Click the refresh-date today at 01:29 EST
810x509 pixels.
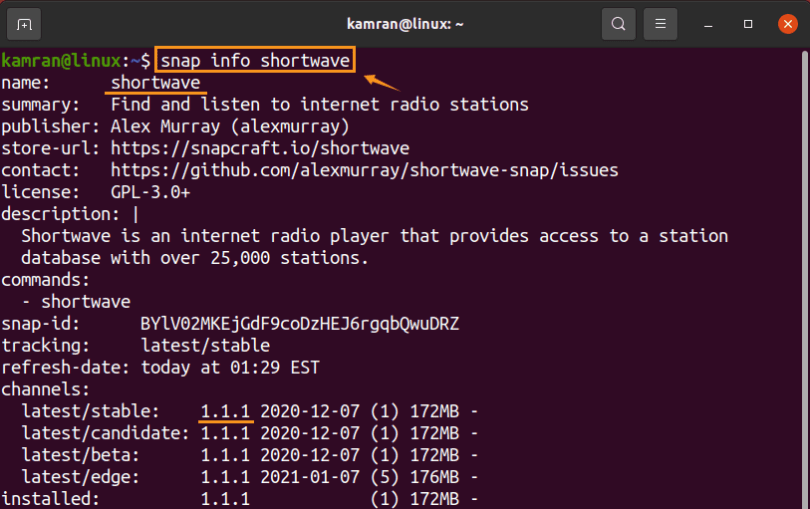(x=230, y=367)
